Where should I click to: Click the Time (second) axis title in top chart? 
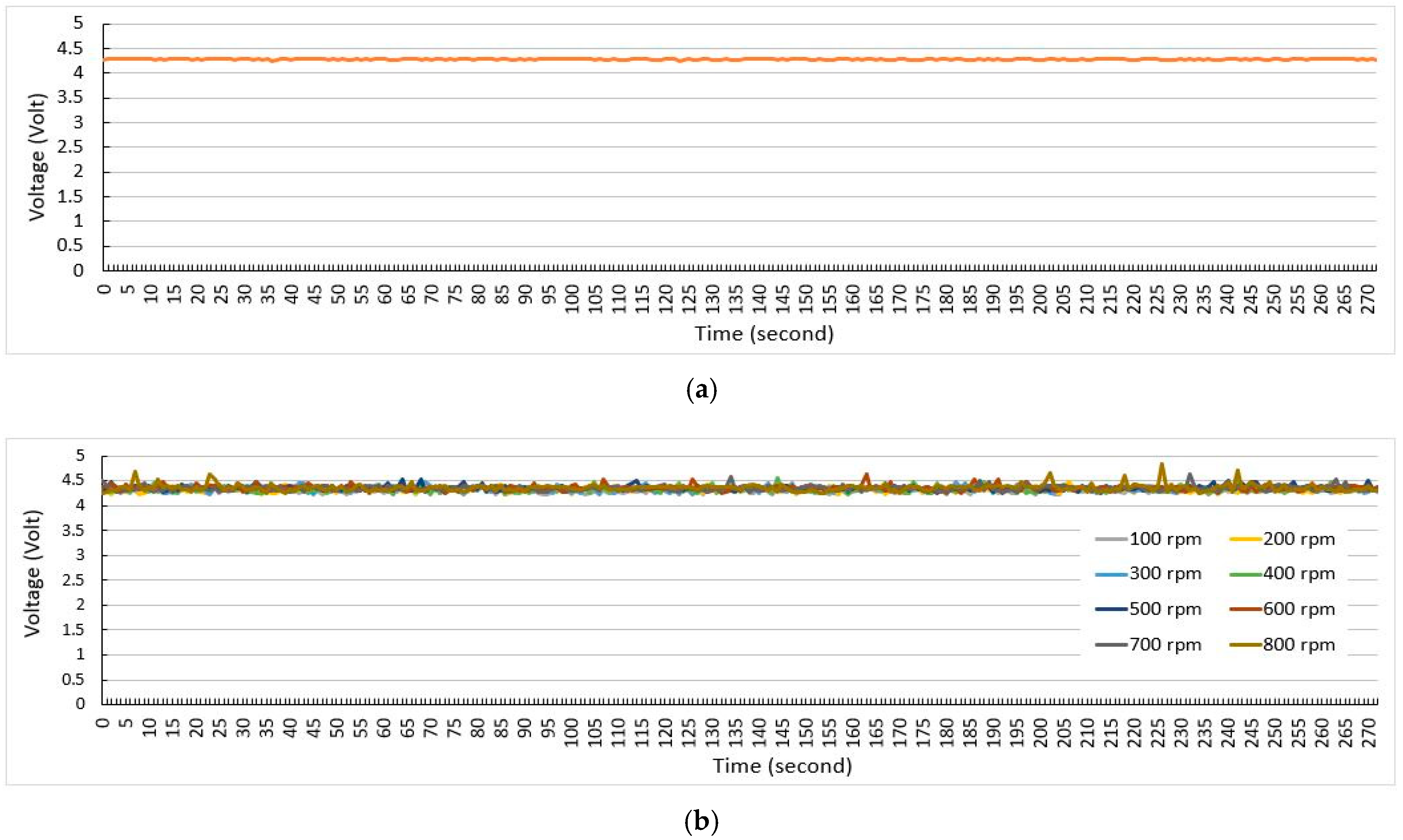pyautogui.click(x=764, y=334)
